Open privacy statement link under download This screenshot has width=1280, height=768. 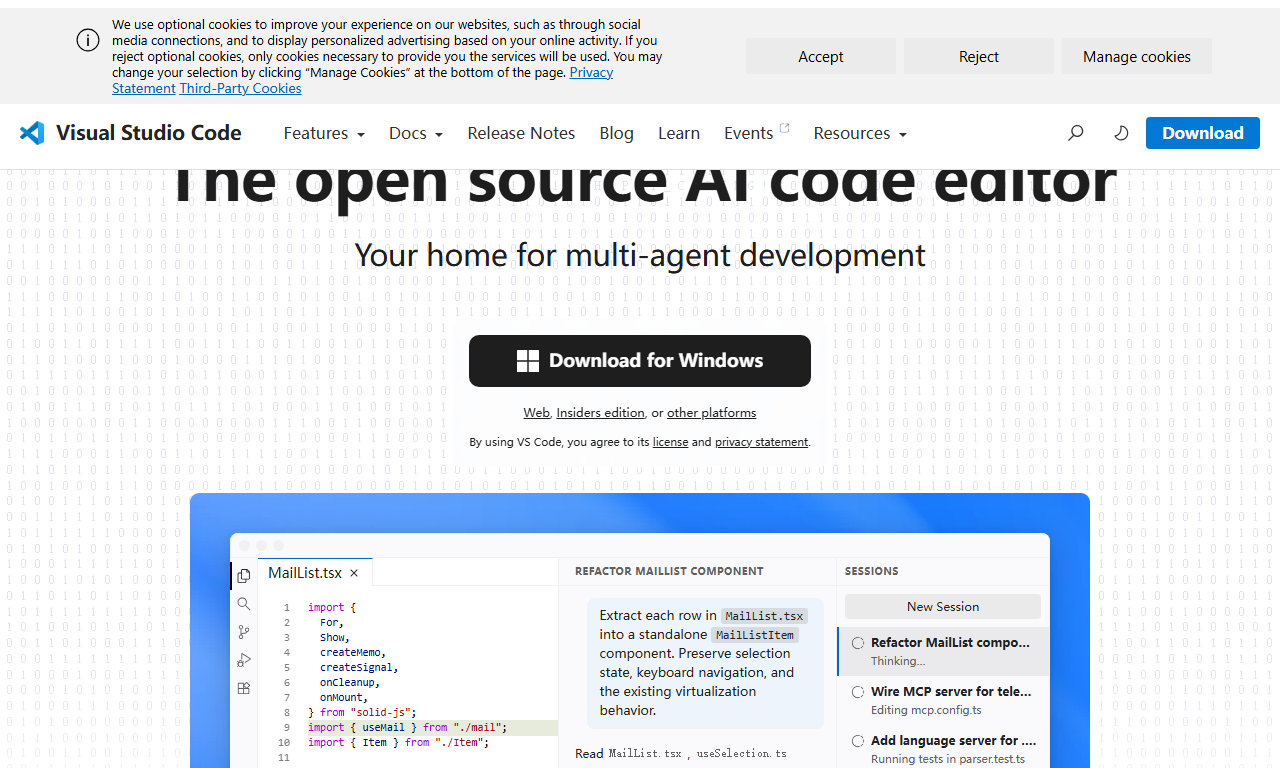tap(761, 442)
